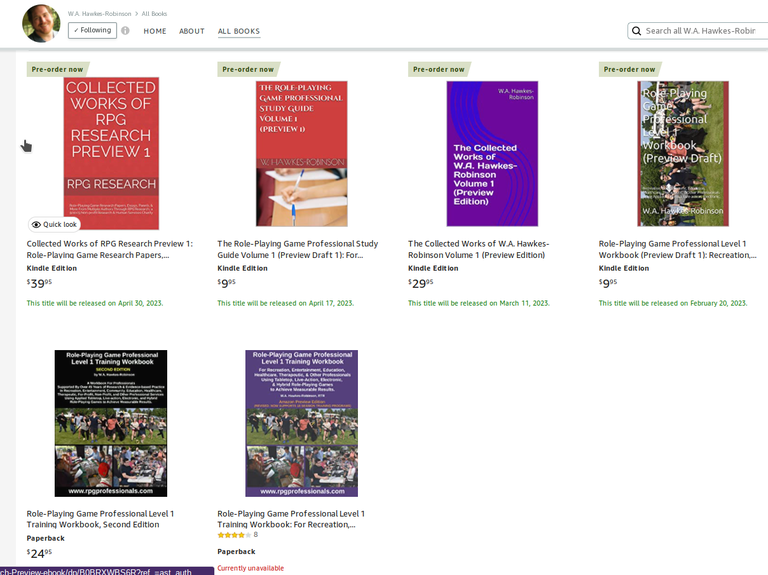Click the $24.95 paperback price
Screen dimensions: 768x575
point(39,553)
